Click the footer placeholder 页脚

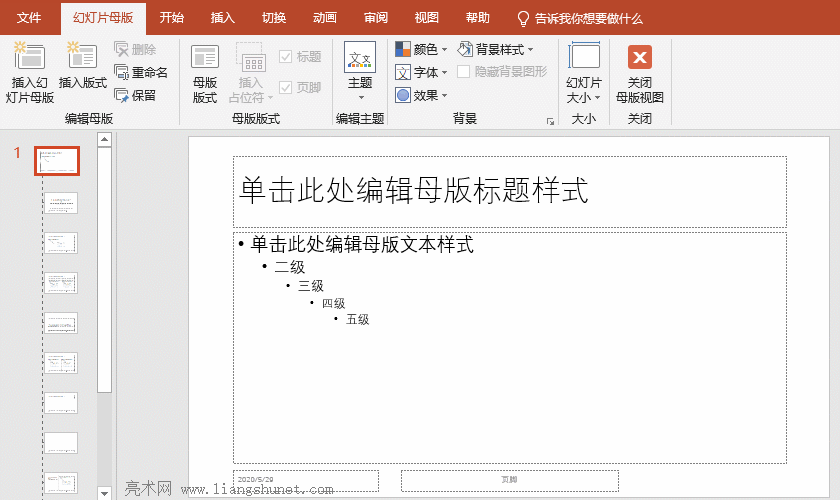pos(510,481)
